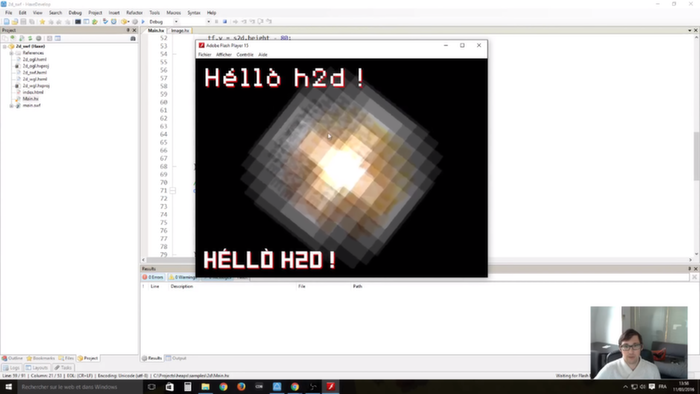
Task: Expand the References tree node
Action: point(11,53)
